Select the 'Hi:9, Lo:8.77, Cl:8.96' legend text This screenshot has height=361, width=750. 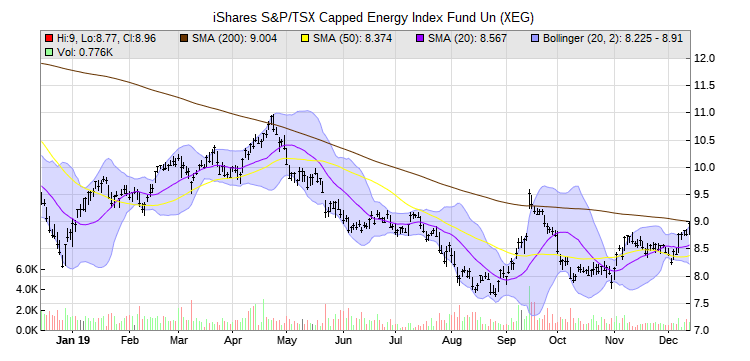[x=106, y=39]
